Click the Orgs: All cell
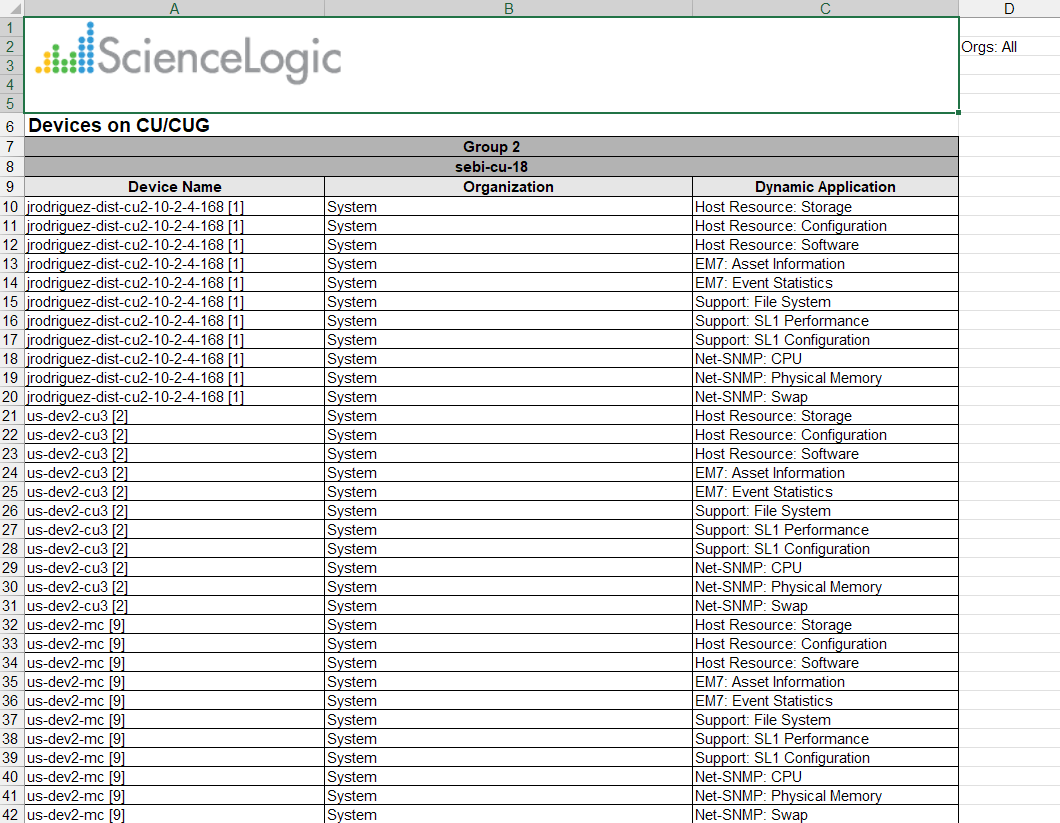Image resolution: width=1060 pixels, height=823 pixels. point(989,47)
